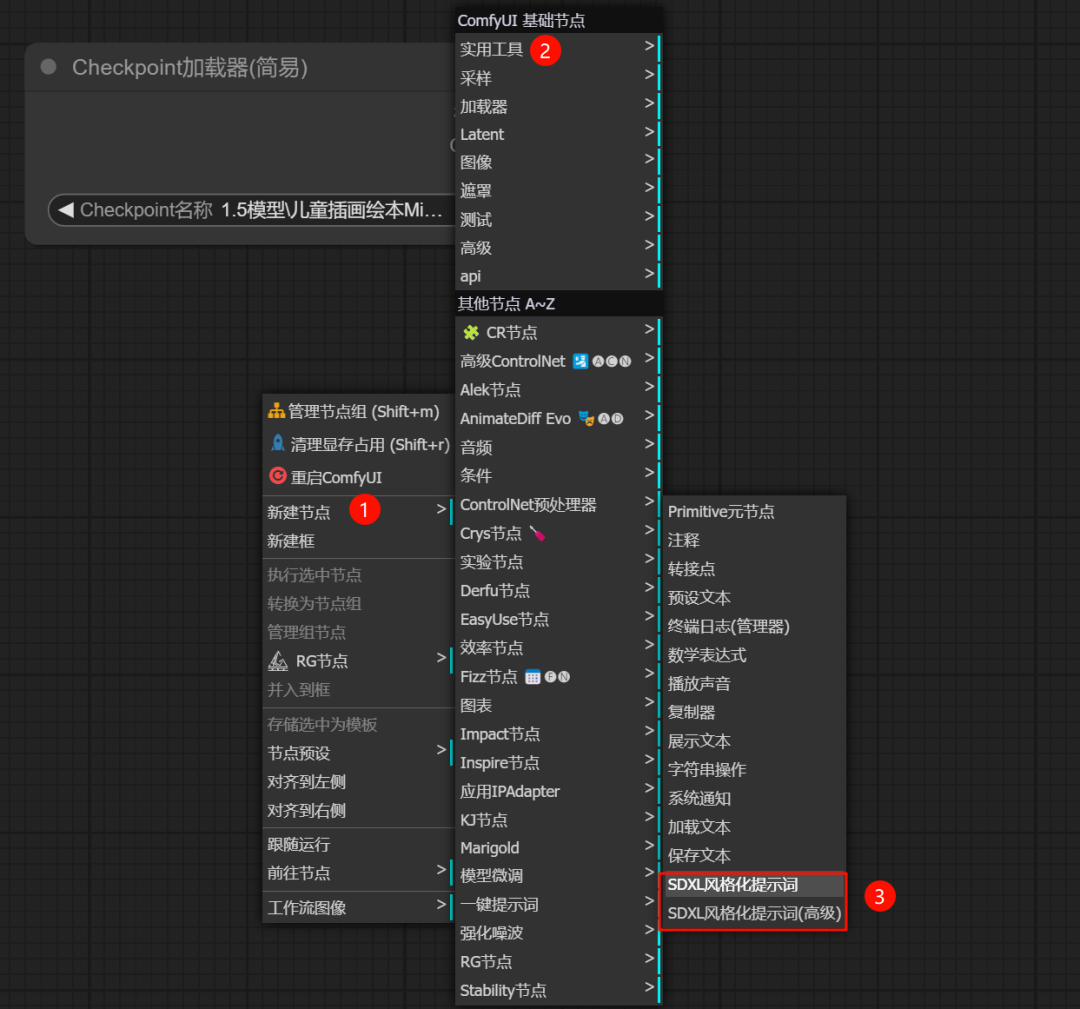Expand the 前往节点 submenu
Screen dimensions: 1080x1009
pyautogui.click(x=357, y=873)
